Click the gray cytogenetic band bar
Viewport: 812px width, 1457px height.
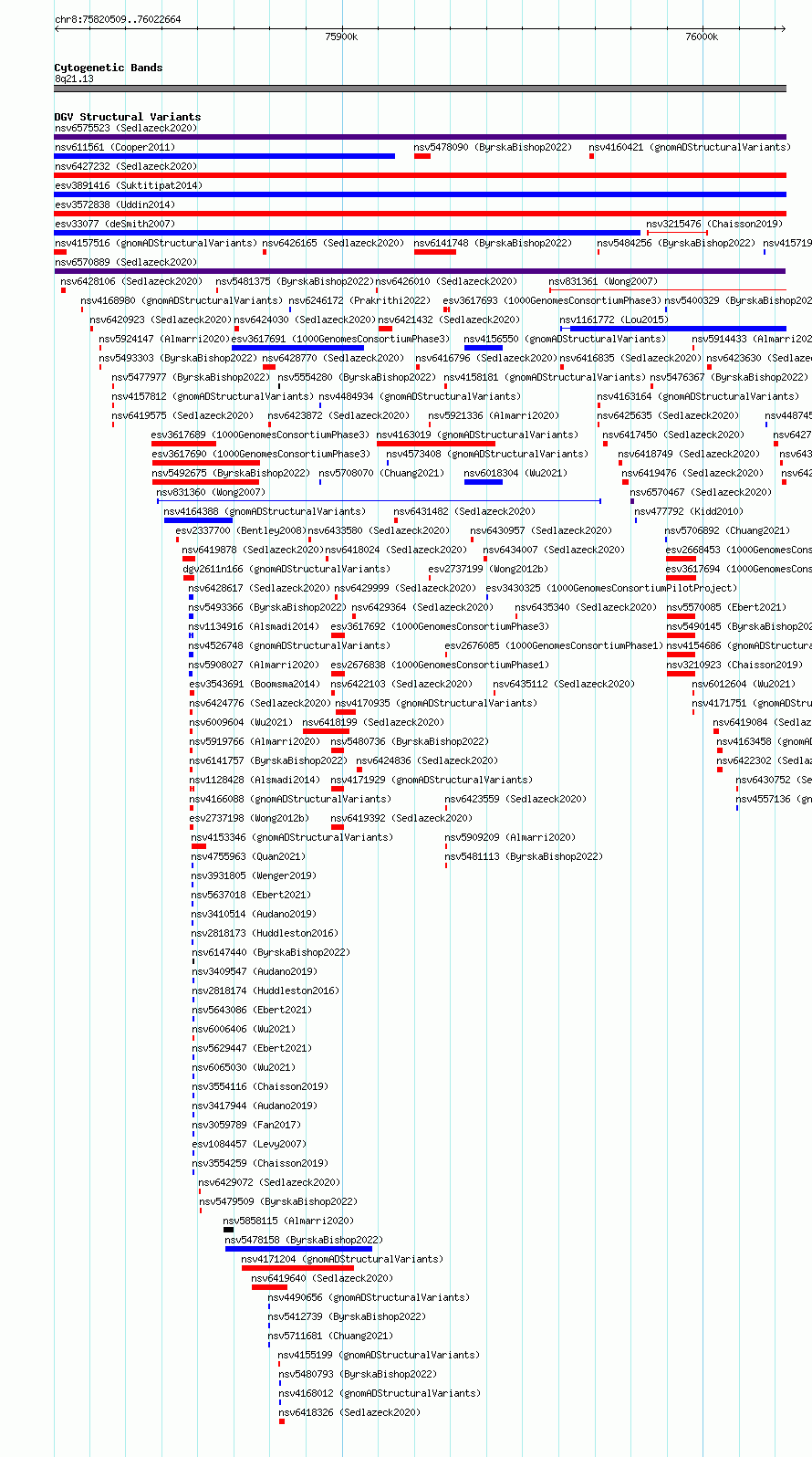(x=420, y=89)
